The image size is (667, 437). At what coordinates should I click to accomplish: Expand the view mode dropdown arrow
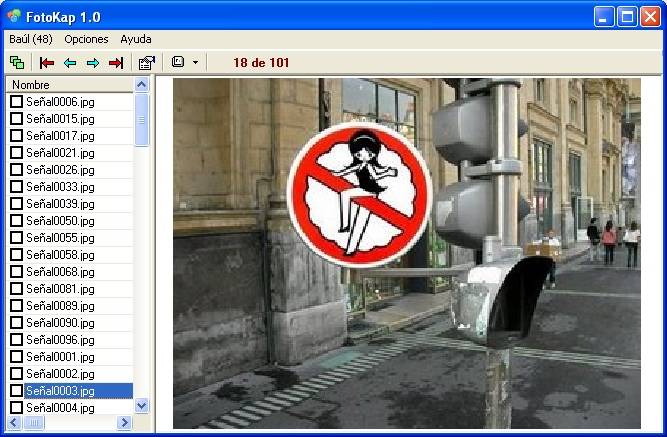195,63
